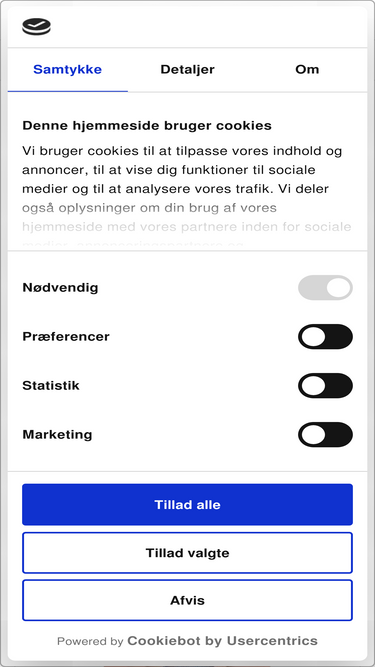Image resolution: width=375 pixels, height=667 pixels.
Task: Choose the Tillad valgte button
Action: pos(188,553)
